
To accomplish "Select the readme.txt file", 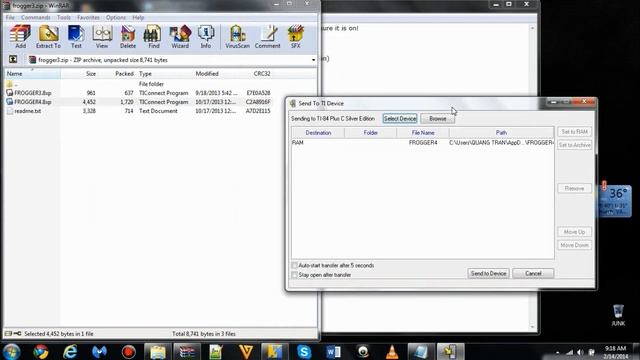I will [x=139, y=111].
